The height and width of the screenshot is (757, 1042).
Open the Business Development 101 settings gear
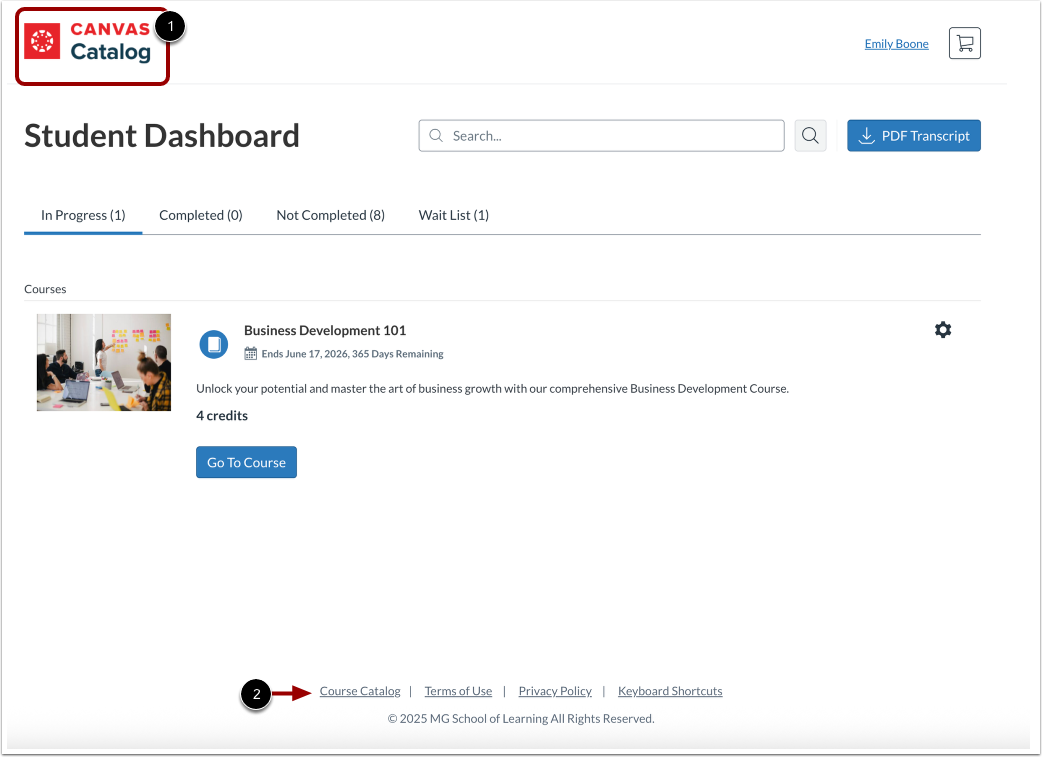click(x=942, y=330)
